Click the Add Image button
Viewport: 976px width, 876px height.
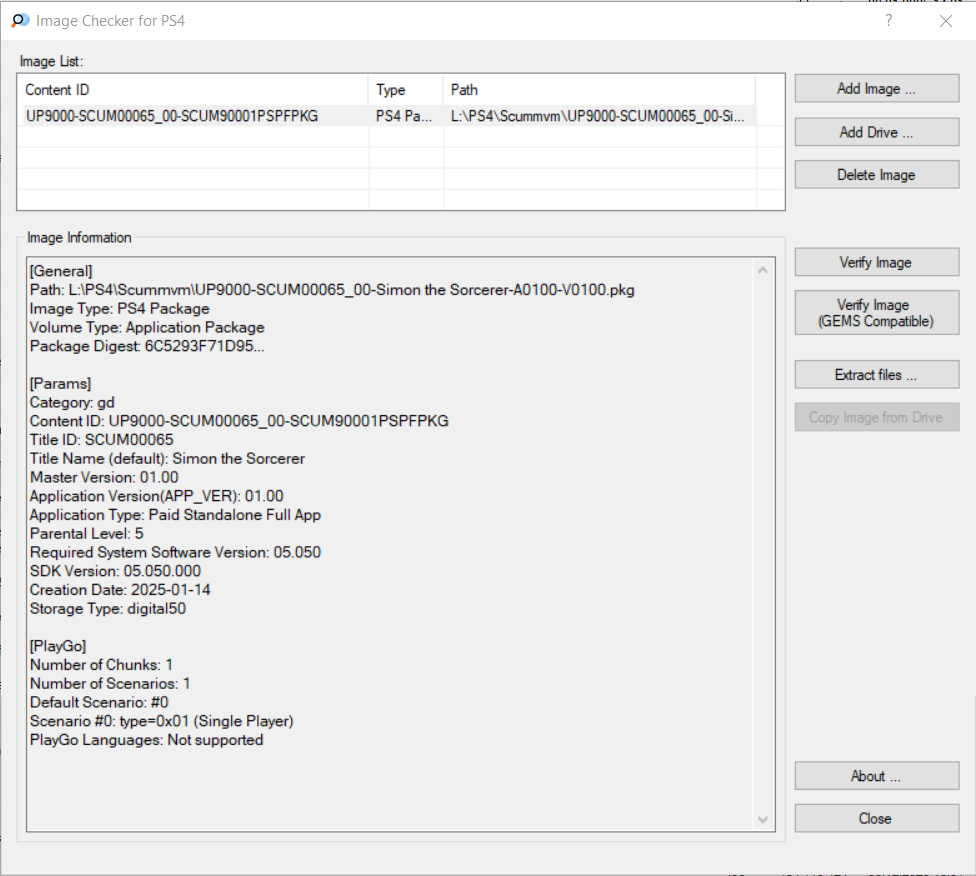[x=876, y=88]
